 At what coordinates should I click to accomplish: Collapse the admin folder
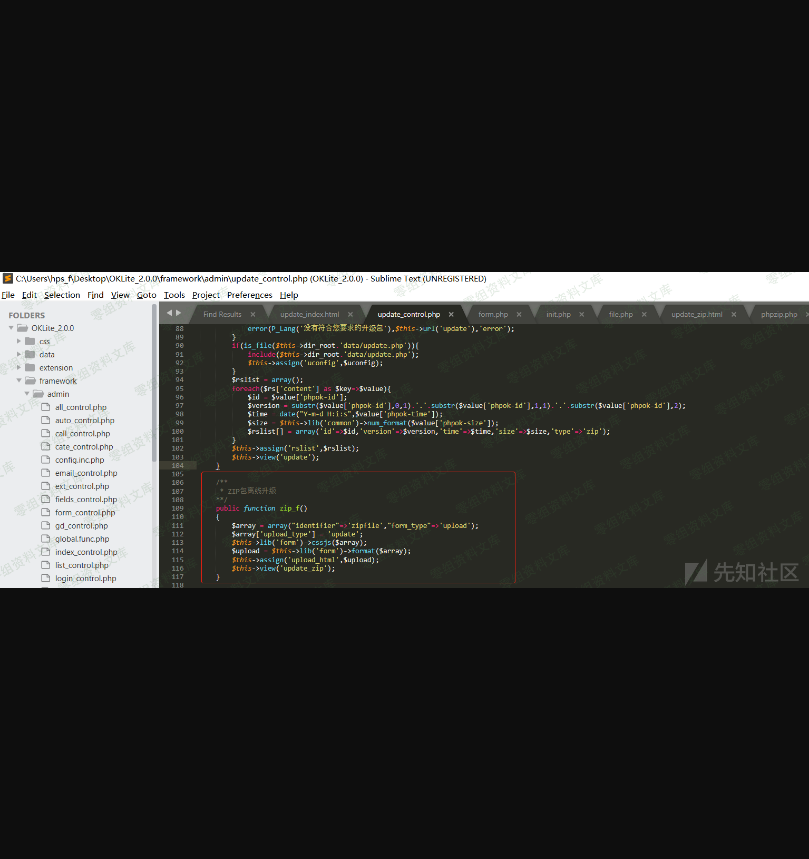coord(25,394)
